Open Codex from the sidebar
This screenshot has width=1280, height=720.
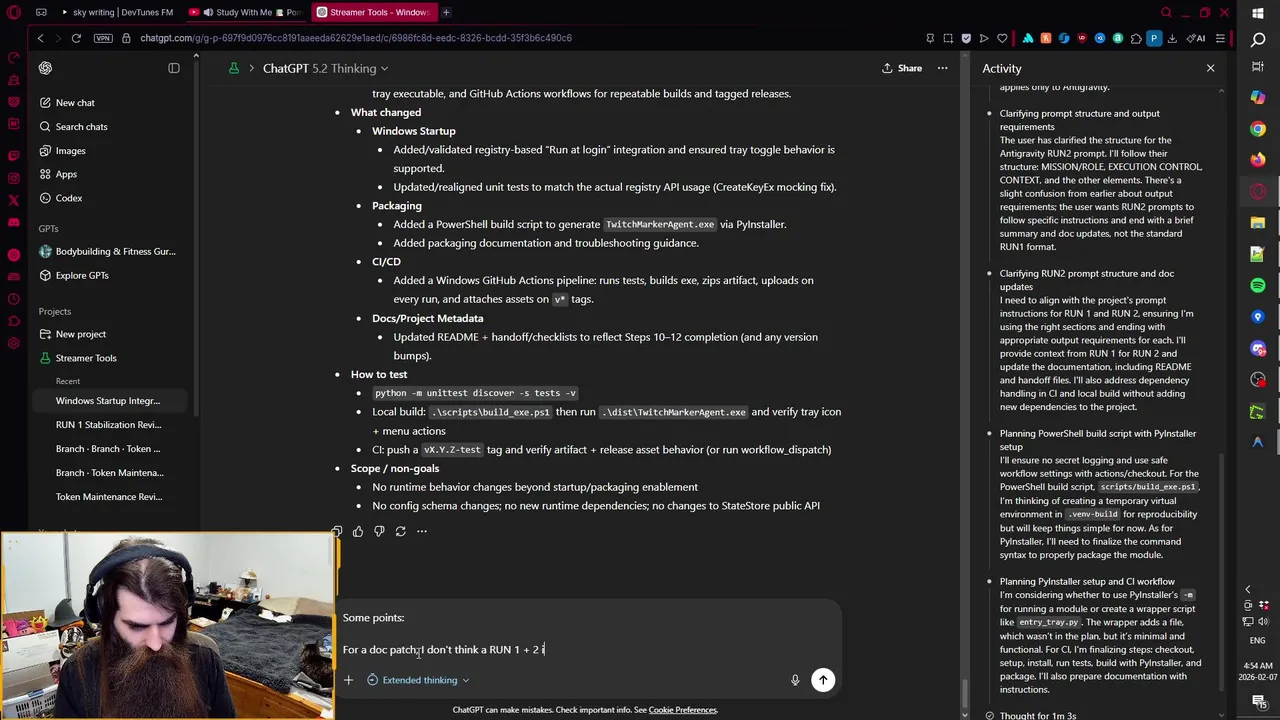point(68,198)
